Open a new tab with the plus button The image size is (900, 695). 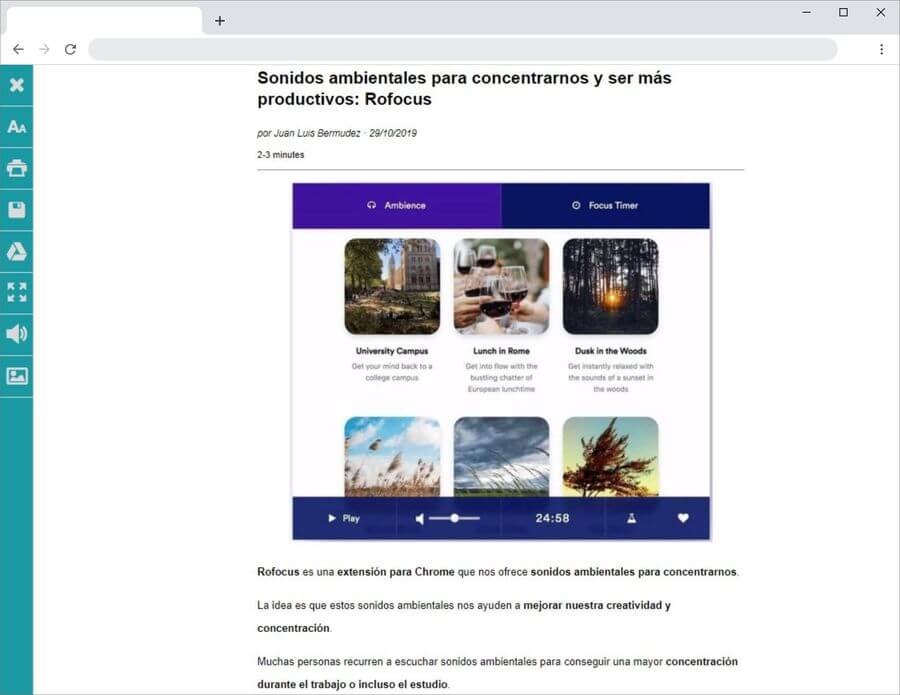pos(220,21)
